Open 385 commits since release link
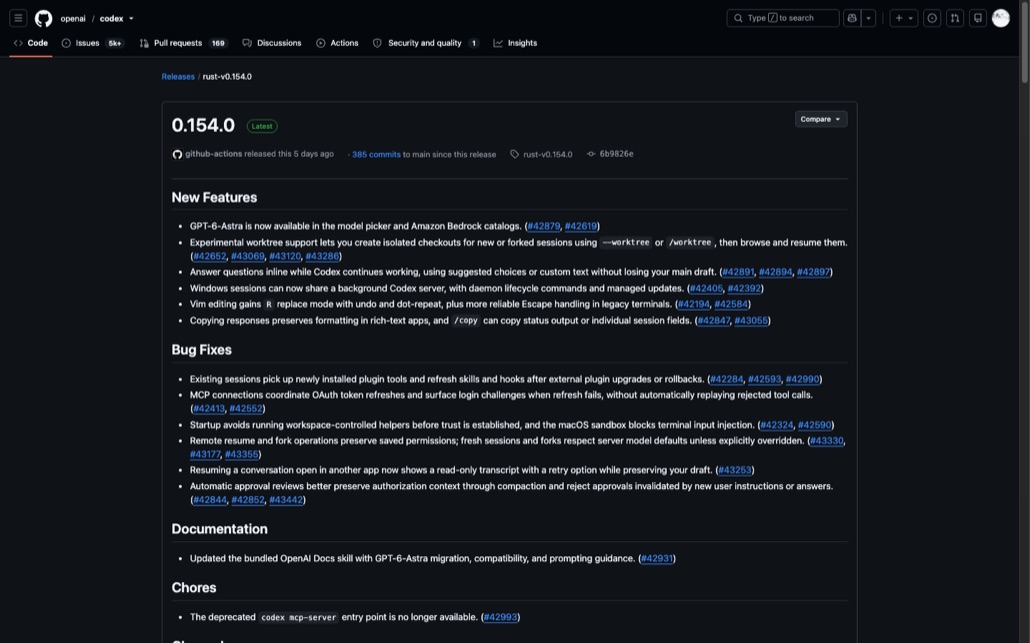1030x643 pixels. click(376, 154)
